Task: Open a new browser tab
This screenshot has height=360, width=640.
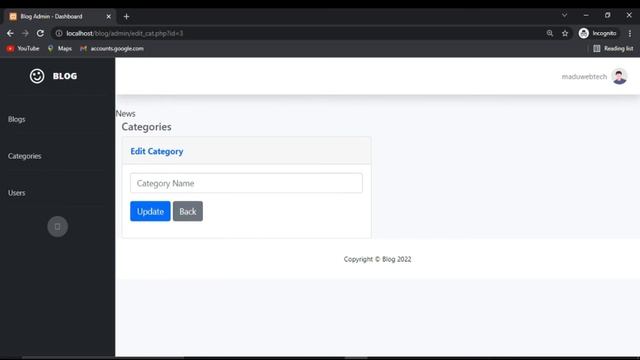Action: tap(127, 17)
